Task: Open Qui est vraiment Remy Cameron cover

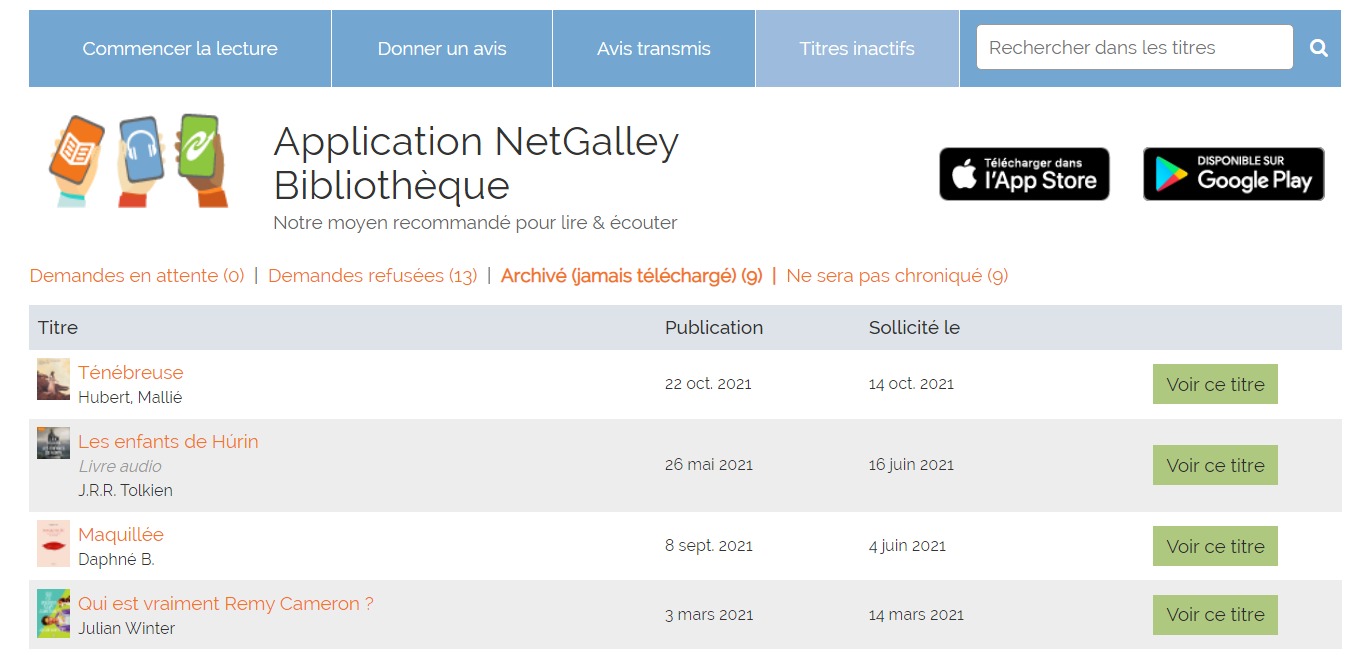Action: pyautogui.click(x=54, y=613)
